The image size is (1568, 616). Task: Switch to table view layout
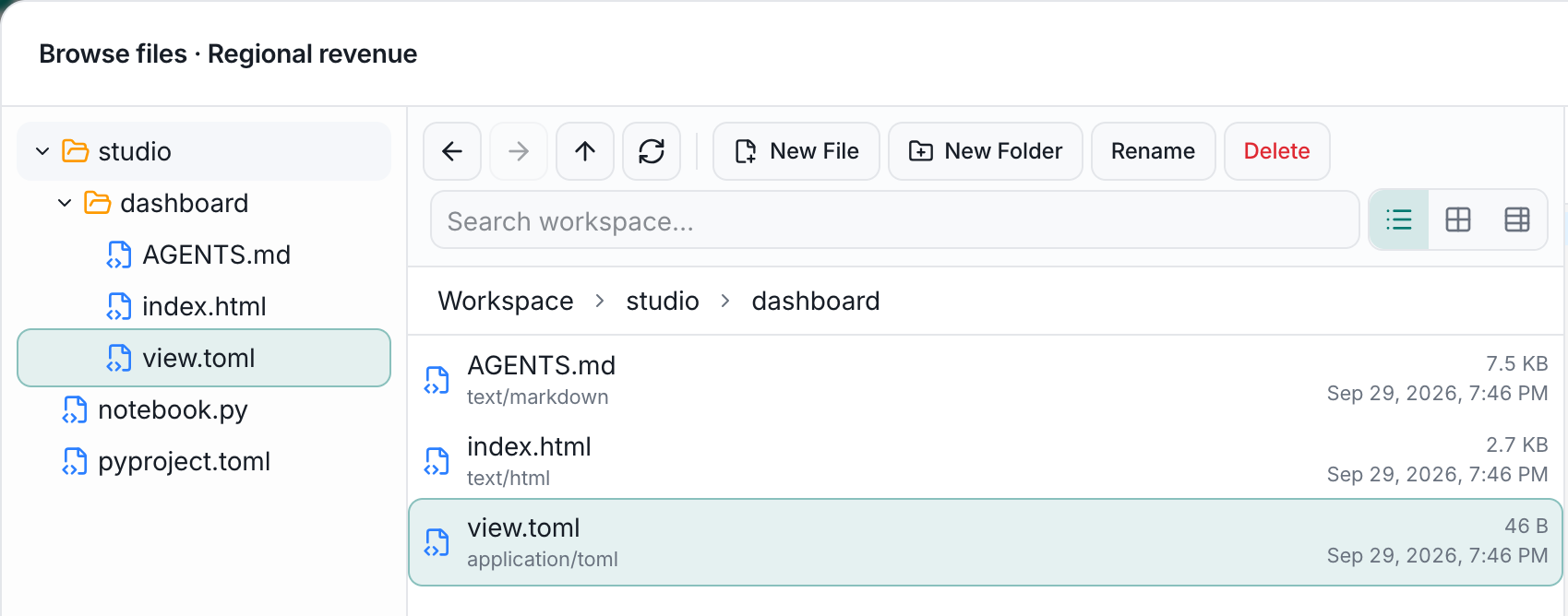(x=1517, y=219)
